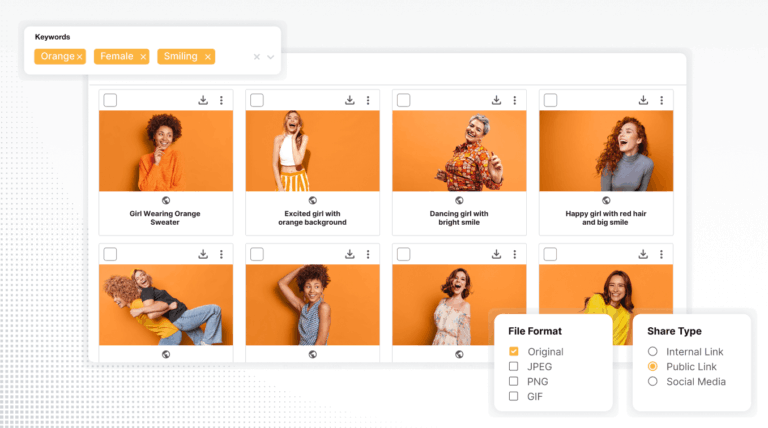
Task: Open two women piggyback thumbnail
Action: pos(166,305)
